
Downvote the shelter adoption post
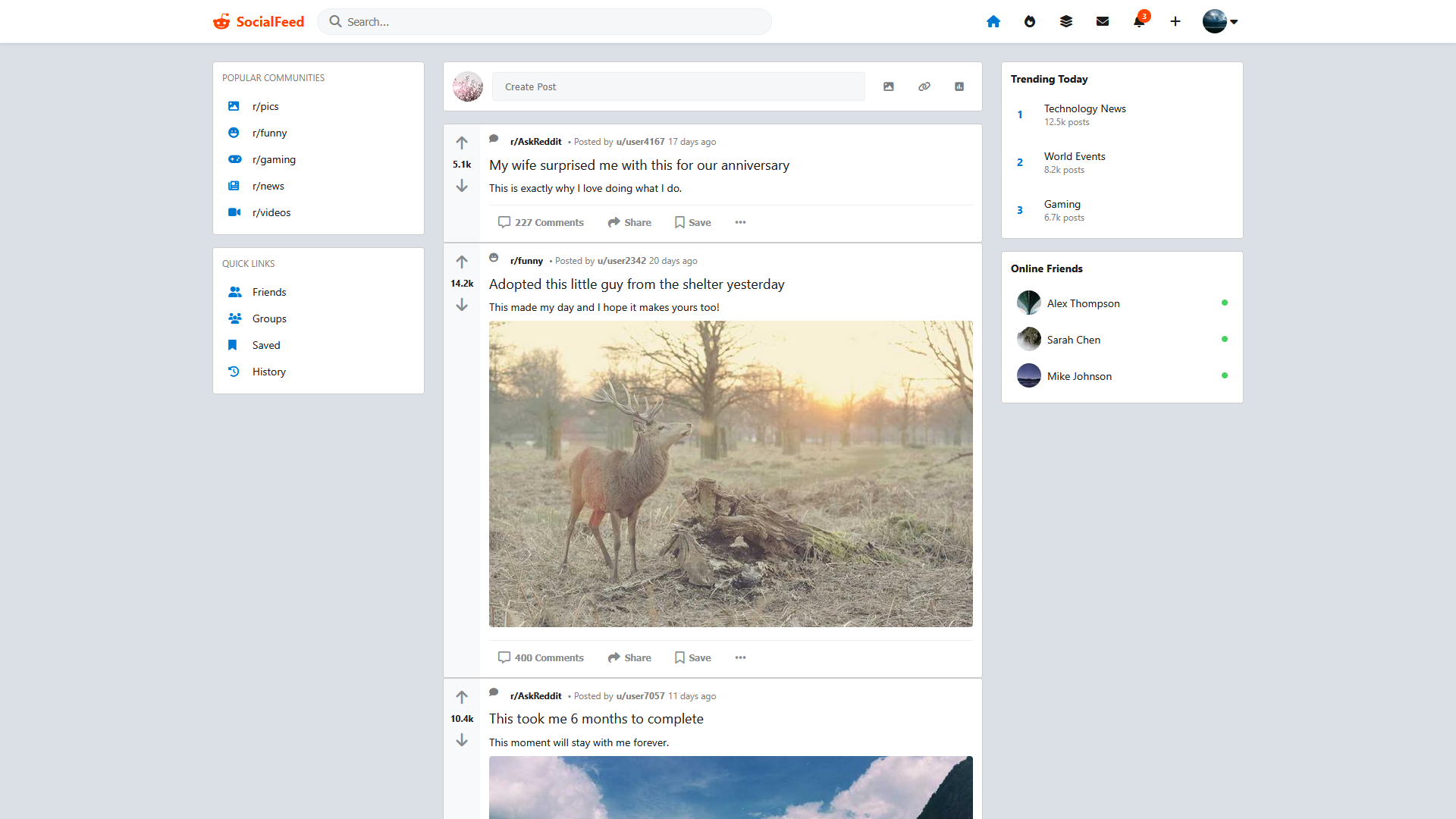461,305
